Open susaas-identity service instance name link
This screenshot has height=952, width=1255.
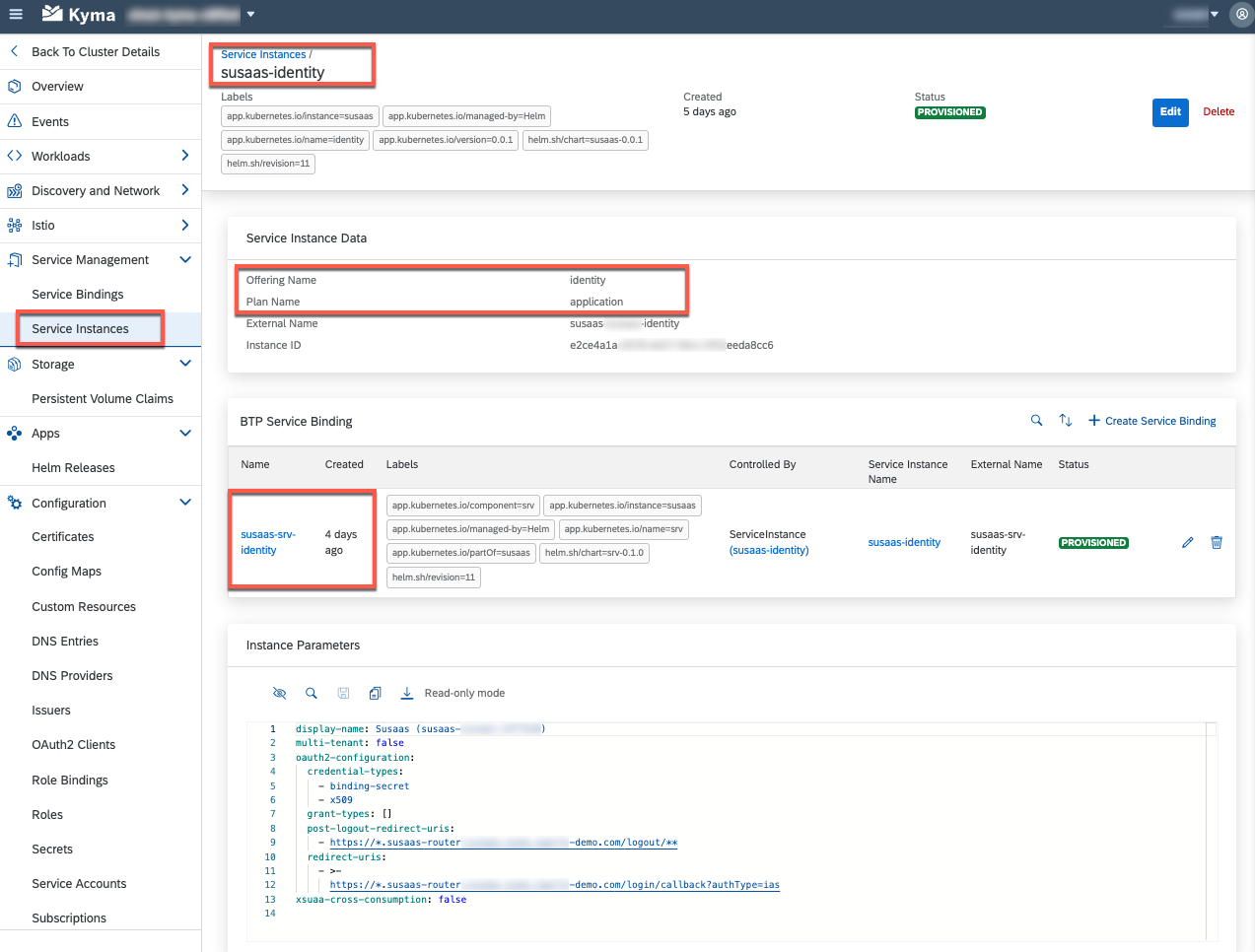904,543
